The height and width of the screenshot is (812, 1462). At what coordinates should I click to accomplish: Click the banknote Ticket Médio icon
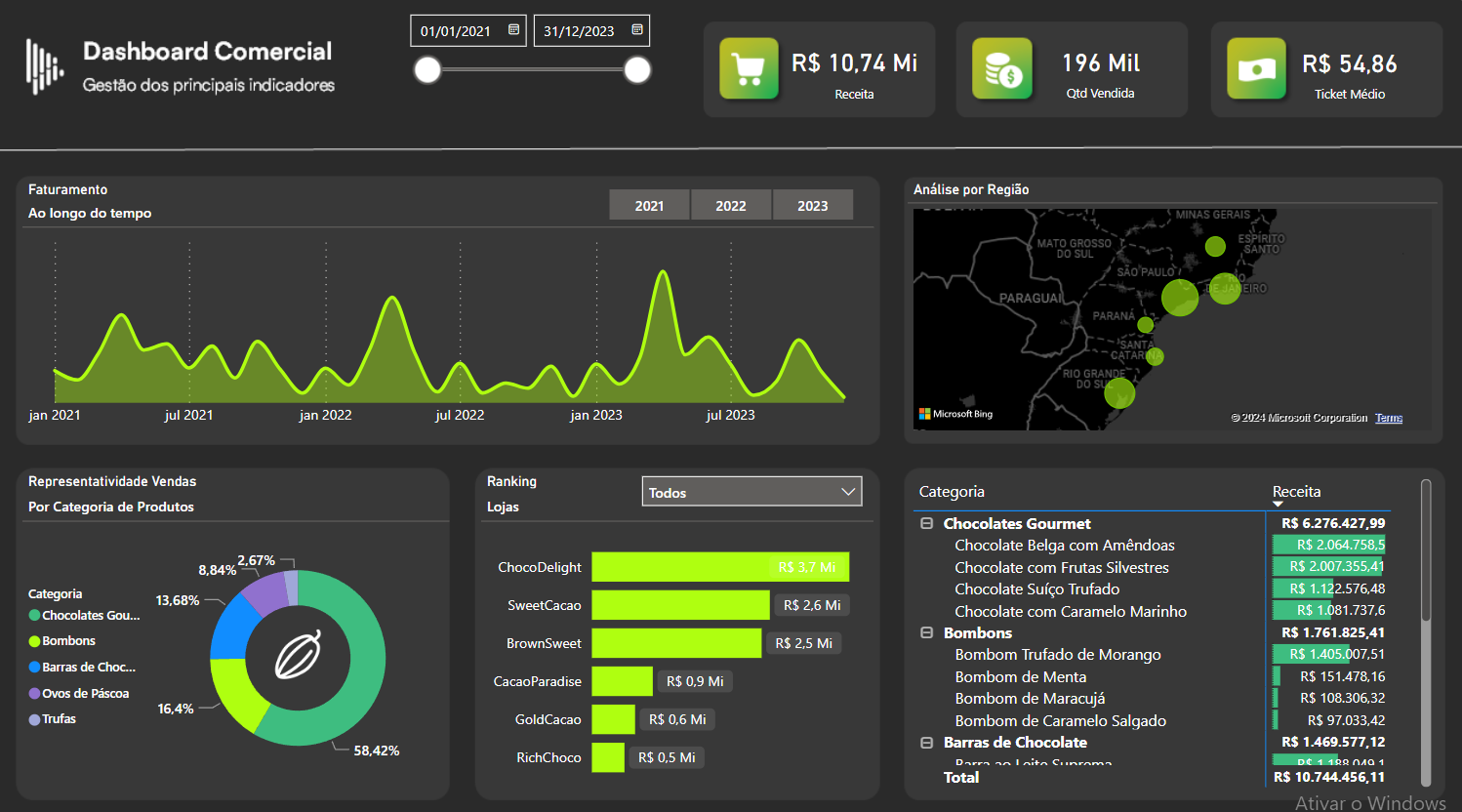[1256, 68]
